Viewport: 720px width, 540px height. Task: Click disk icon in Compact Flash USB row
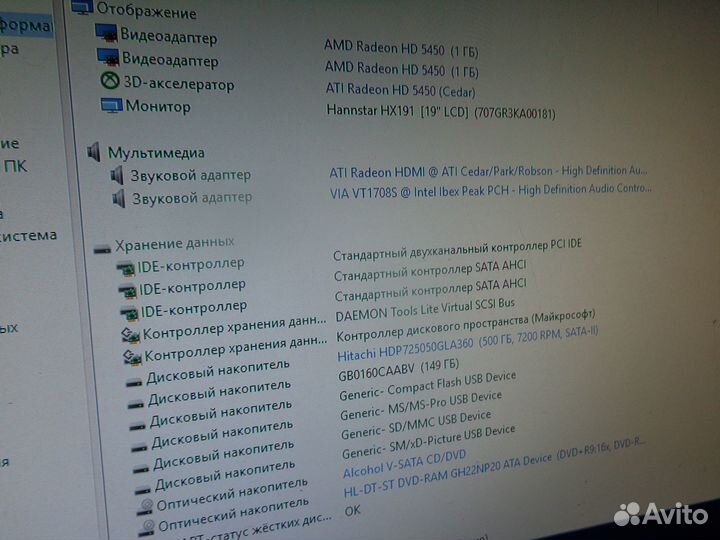click(x=137, y=427)
